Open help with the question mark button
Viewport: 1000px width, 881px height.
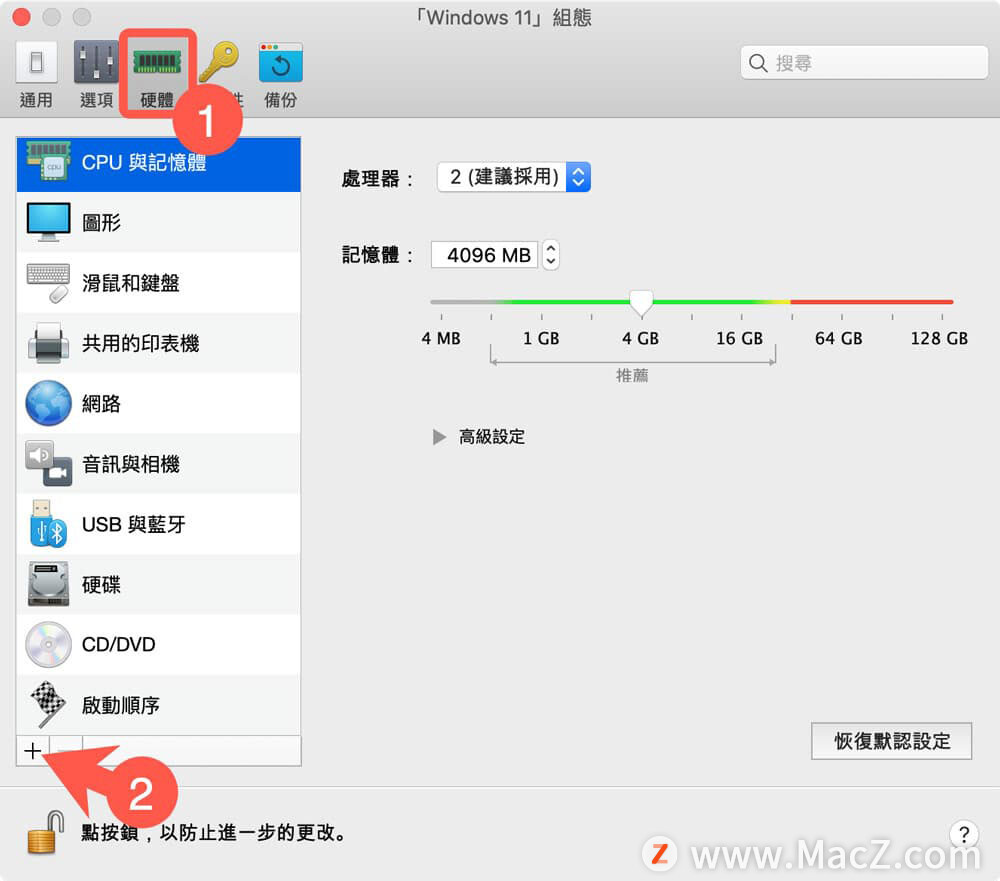pyautogui.click(x=964, y=834)
